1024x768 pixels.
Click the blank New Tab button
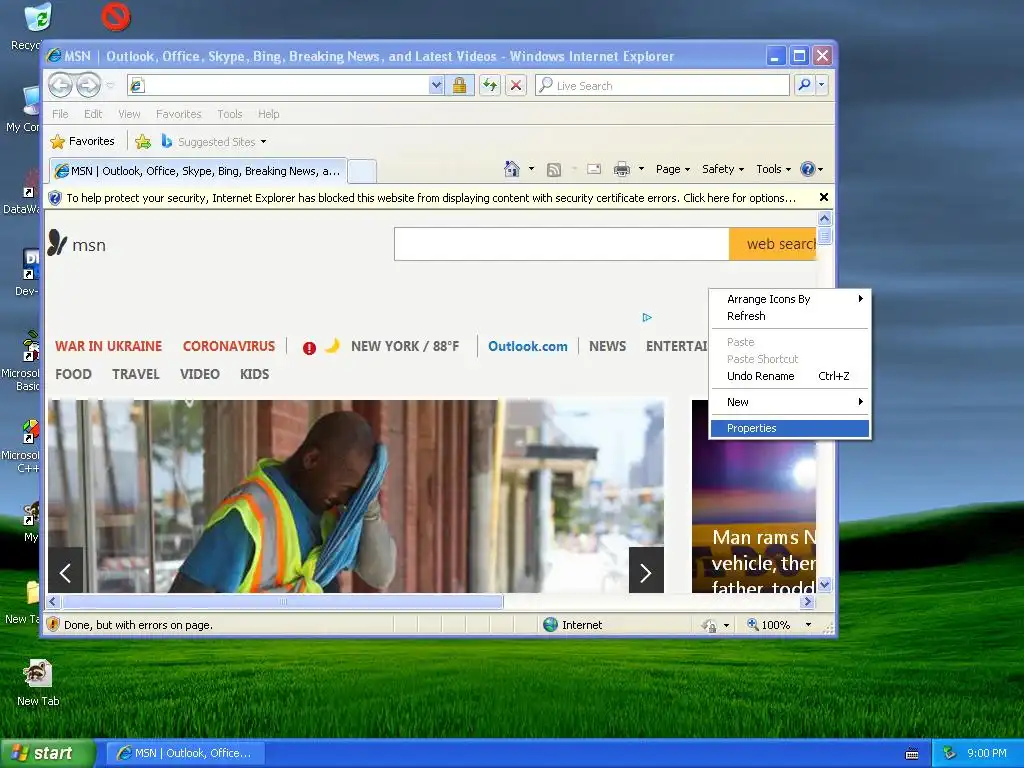point(362,172)
